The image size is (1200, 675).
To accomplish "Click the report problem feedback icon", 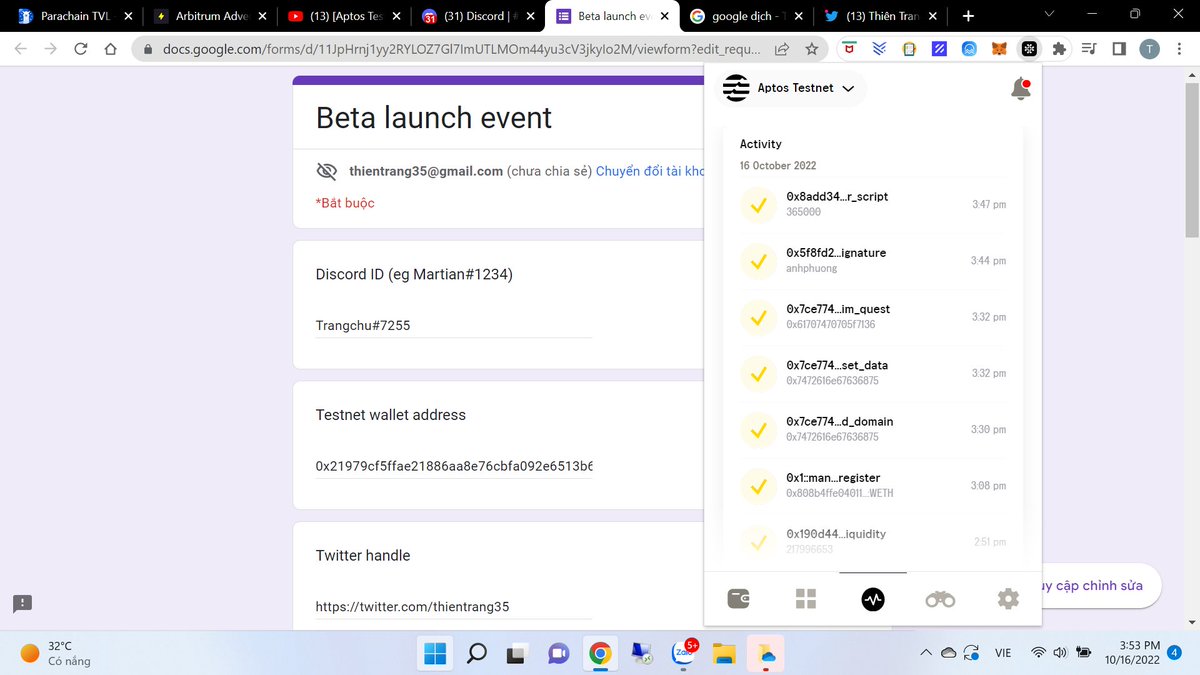I will coord(23,603).
